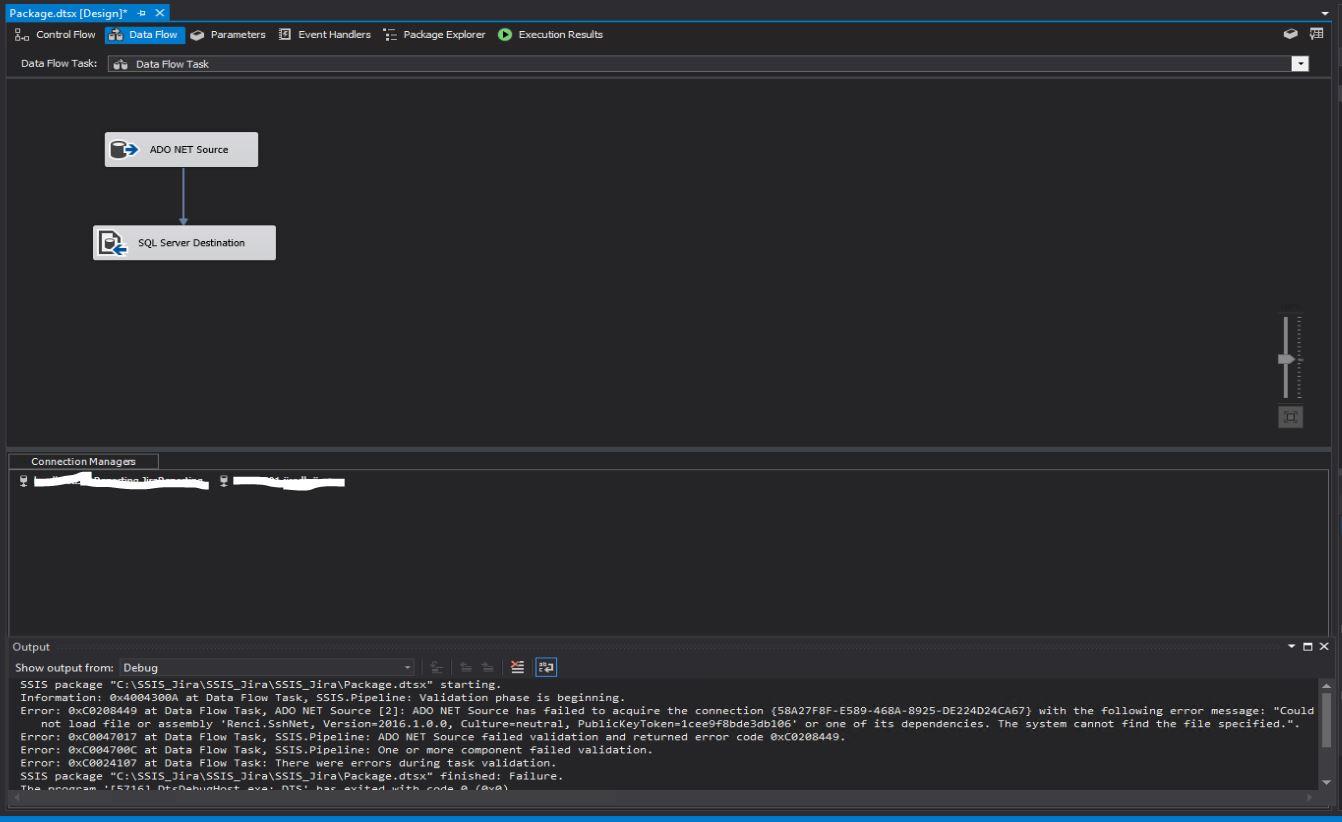Click the 'Show output from:' label
The height and width of the screenshot is (822, 1342).
point(64,667)
